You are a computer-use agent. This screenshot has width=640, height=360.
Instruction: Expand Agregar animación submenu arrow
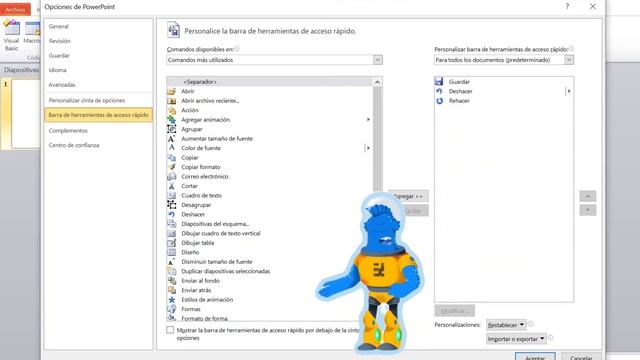point(368,120)
